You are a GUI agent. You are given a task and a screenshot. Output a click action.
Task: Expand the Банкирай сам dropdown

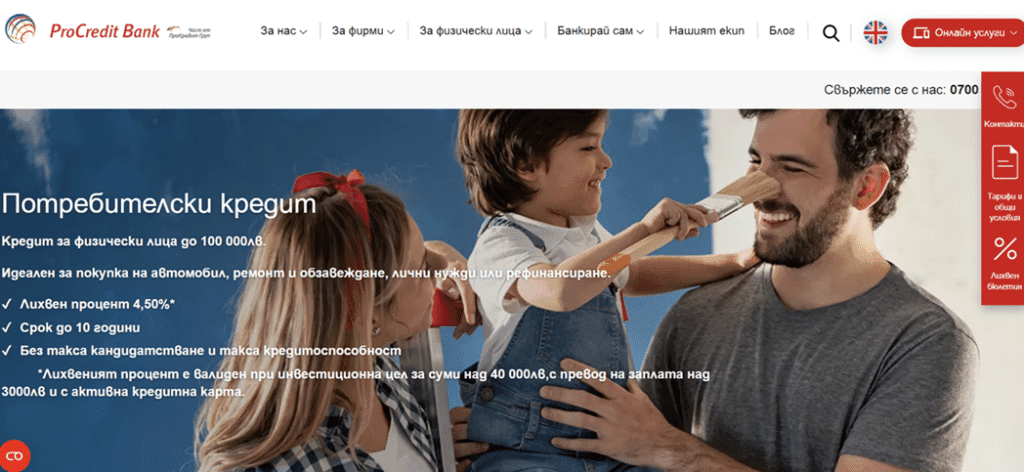point(601,31)
